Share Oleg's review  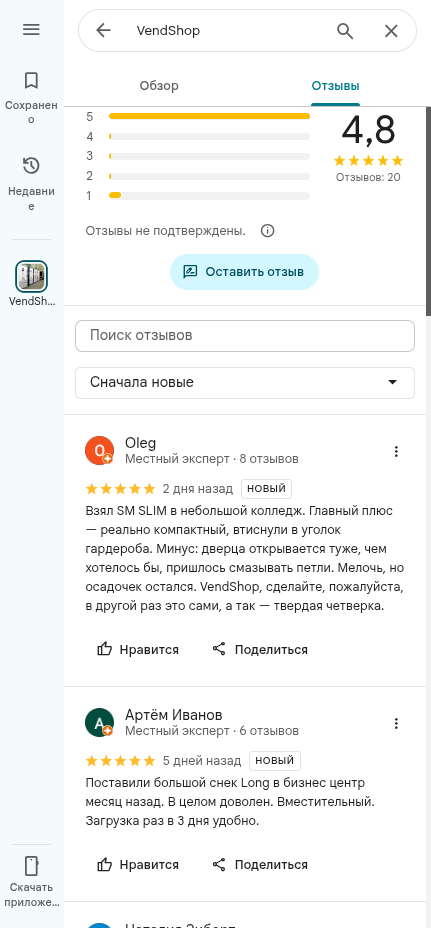260,649
